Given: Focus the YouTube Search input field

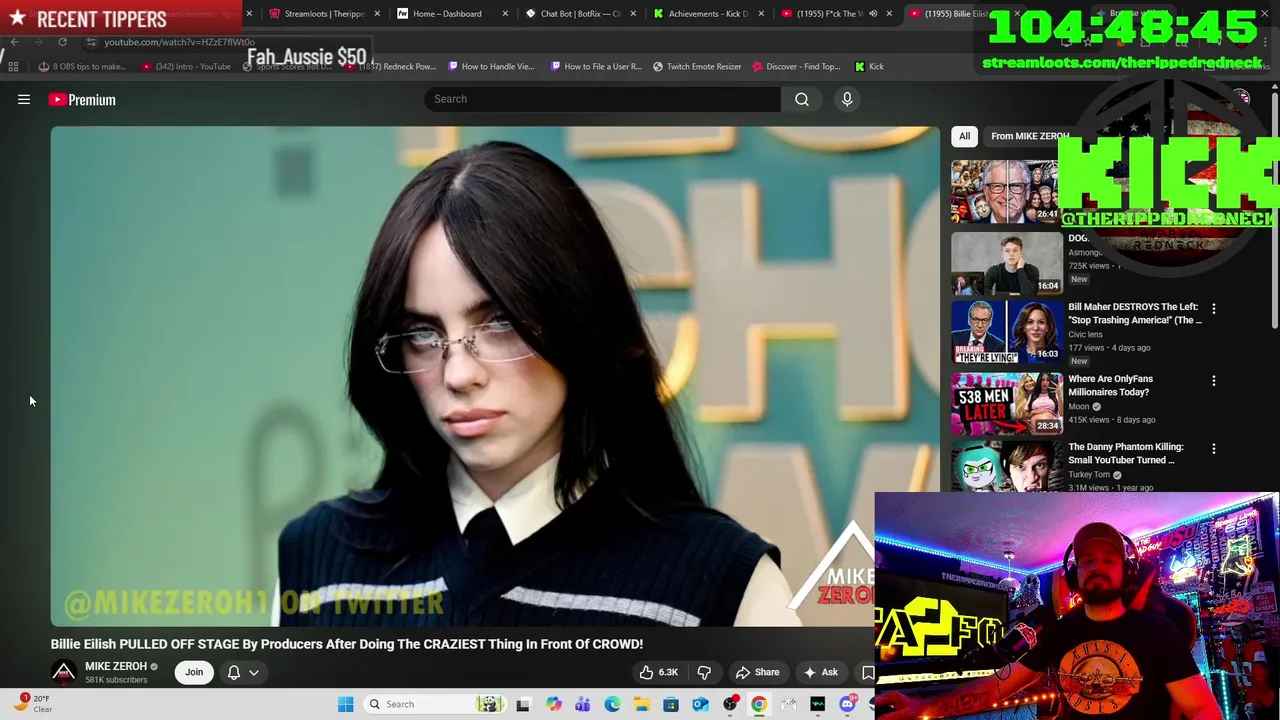Looking at the screenshot, I should click(x=602, y=99).
